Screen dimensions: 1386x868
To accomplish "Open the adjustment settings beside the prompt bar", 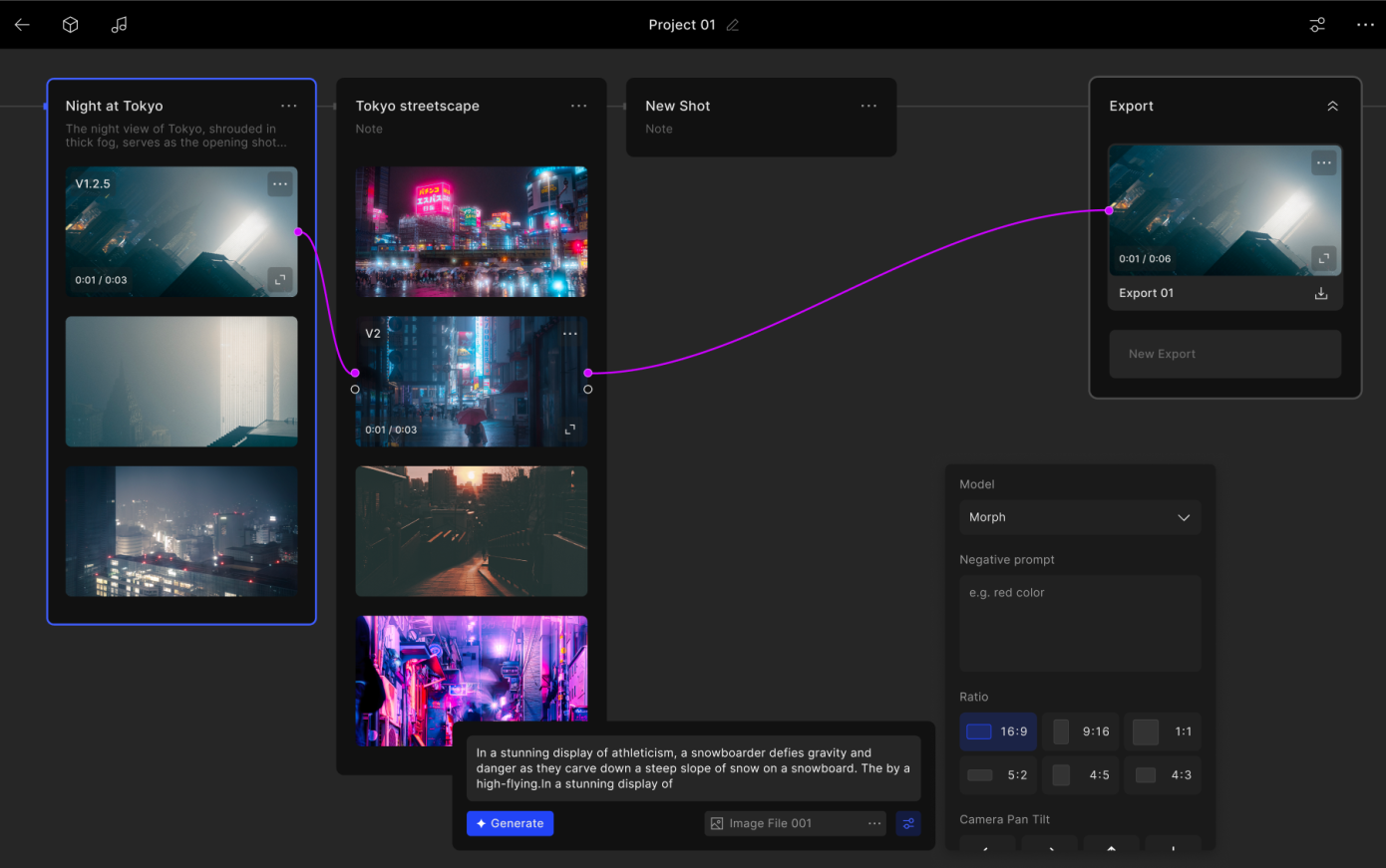I will [x=907, y=823].
